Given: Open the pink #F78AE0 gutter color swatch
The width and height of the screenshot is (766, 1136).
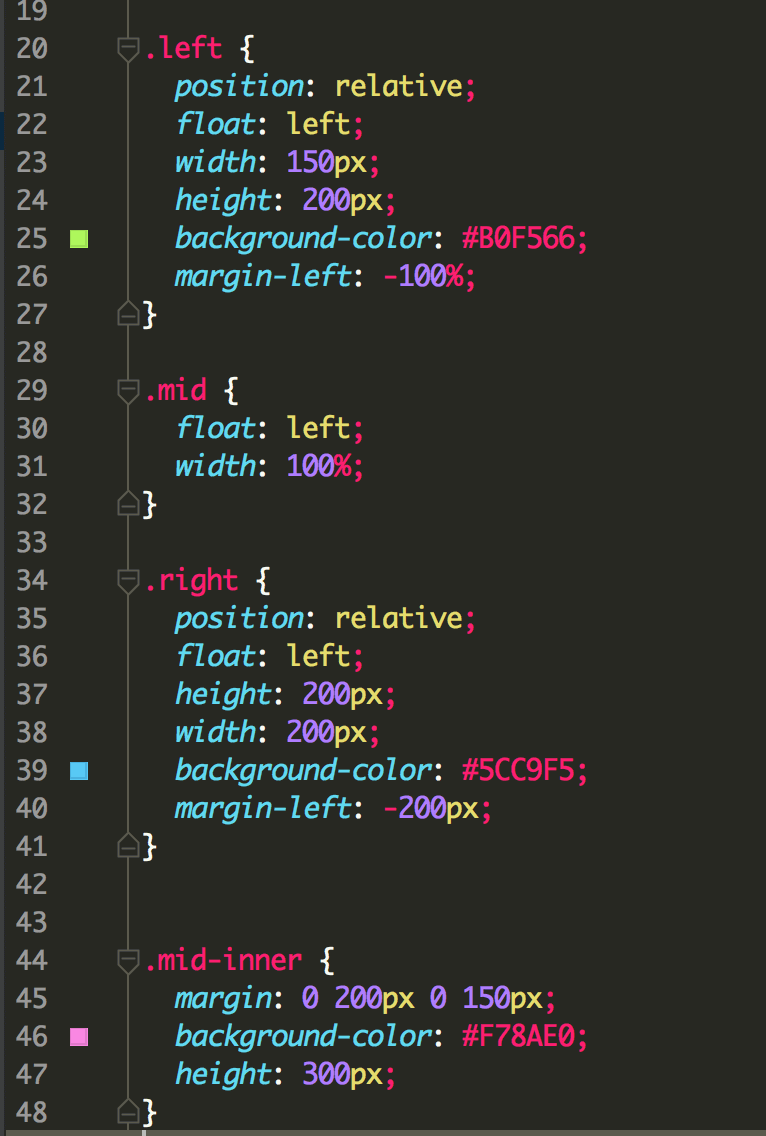Looking at the screenshot, I should [79, 1037].
